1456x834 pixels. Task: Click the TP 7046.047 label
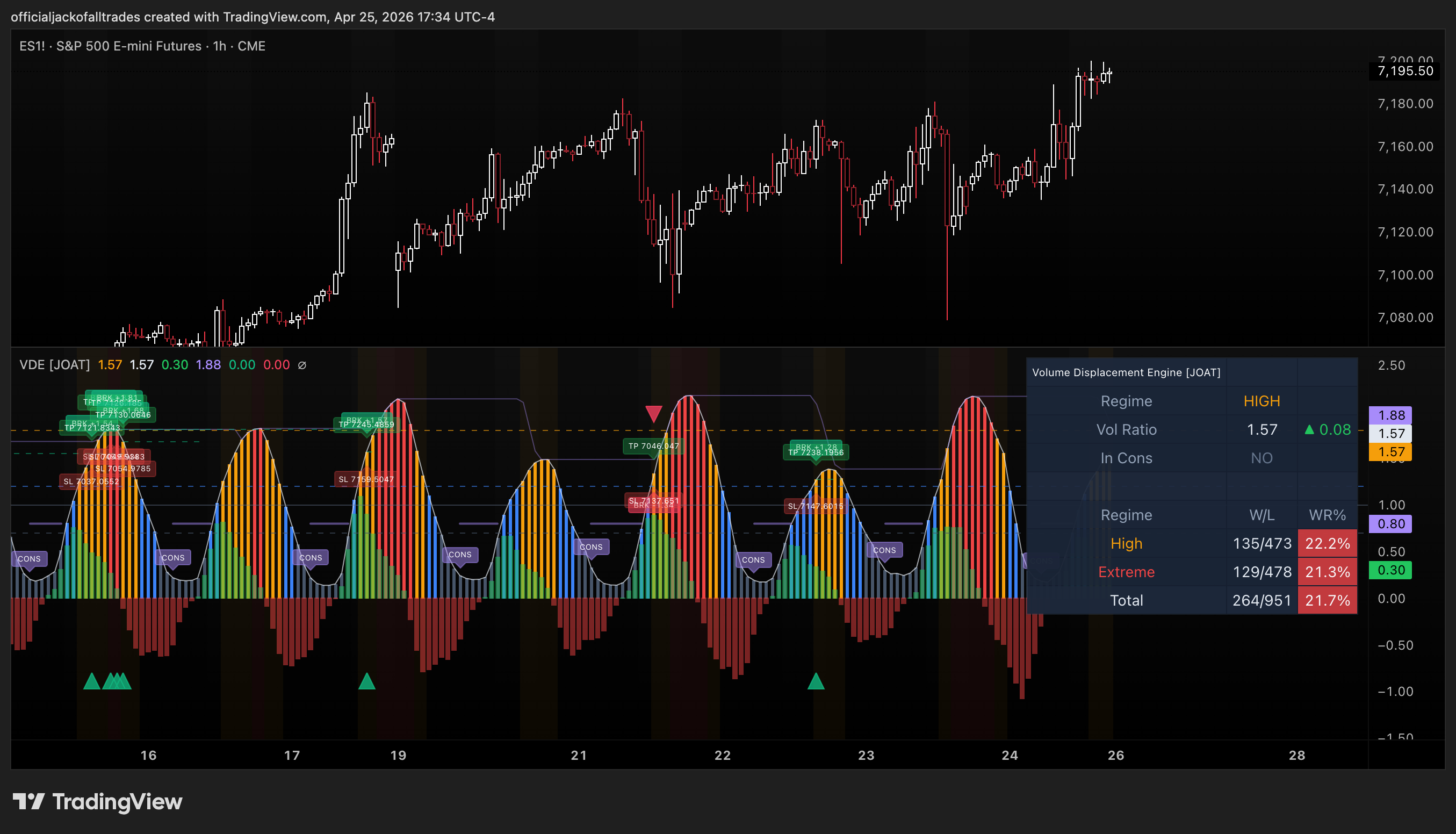pyautogui.click(x=653, y=445)
